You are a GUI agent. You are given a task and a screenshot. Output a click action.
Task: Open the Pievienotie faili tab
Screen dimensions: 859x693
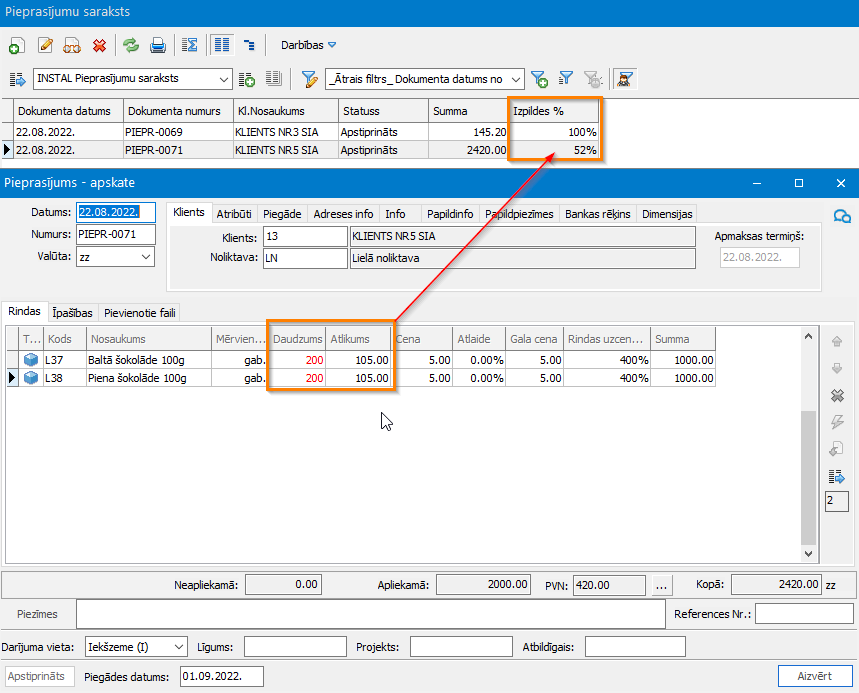139,313
